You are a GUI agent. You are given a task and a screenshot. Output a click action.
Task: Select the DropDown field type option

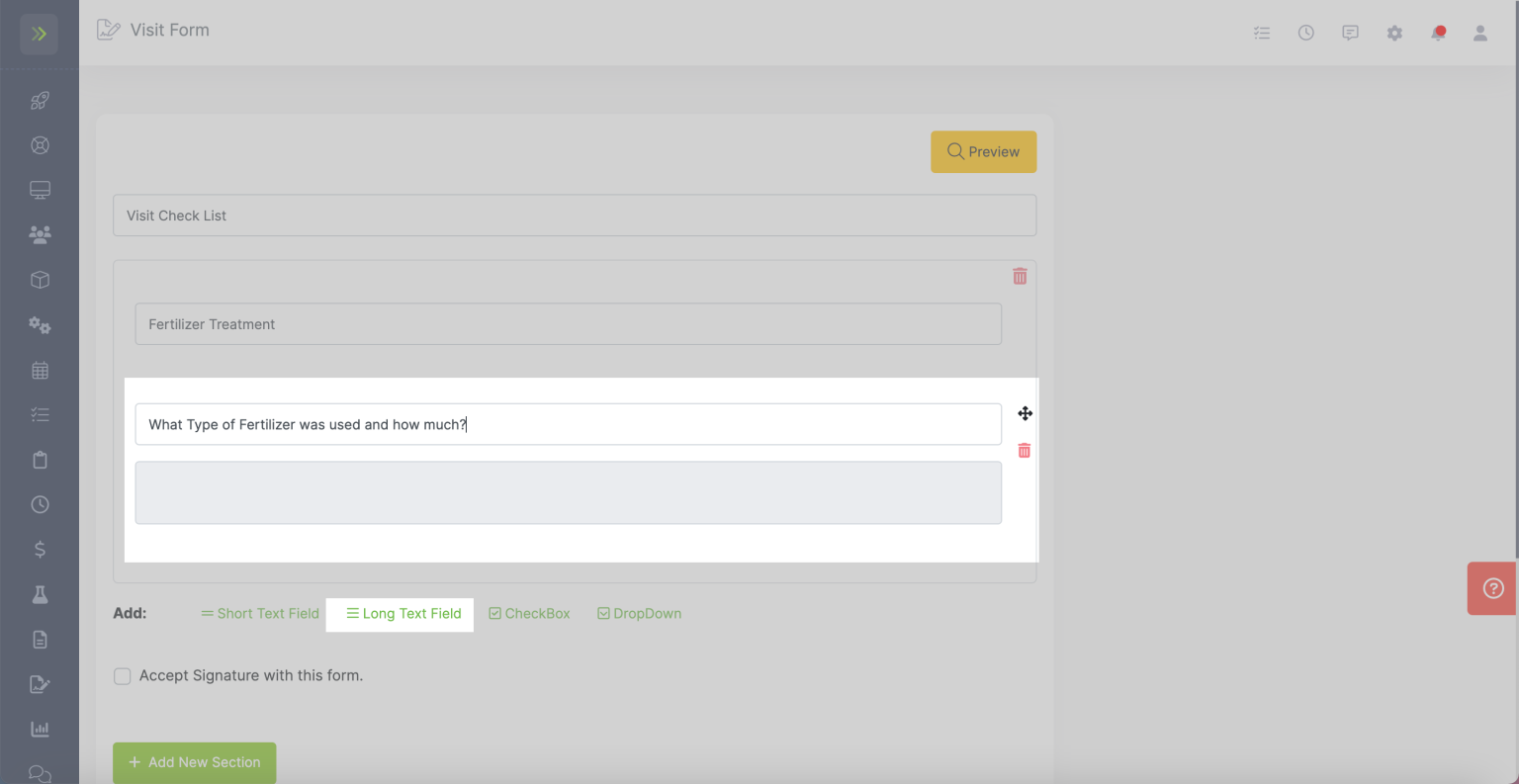pos(639,613)
